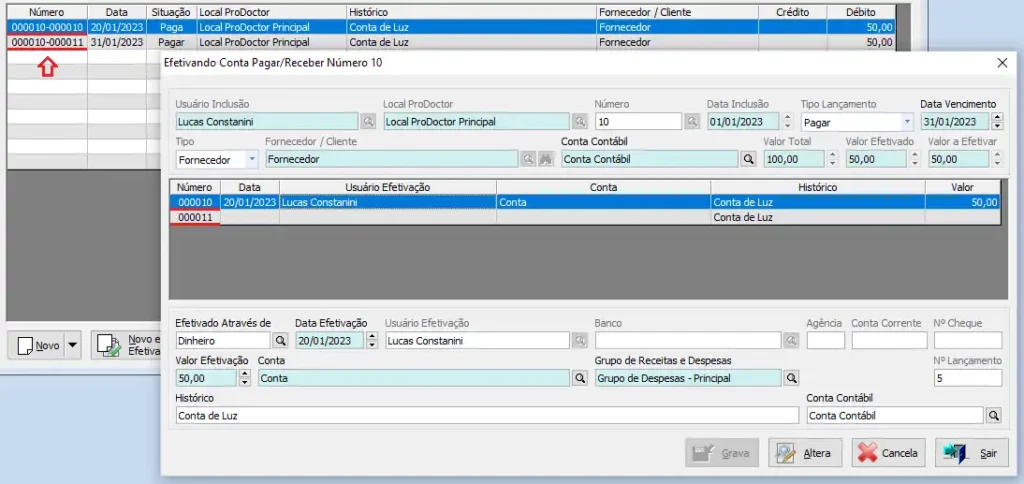This screenshot has width=1024, height=484.
Task: Click Usuário Efetivação column header
Action: (x=387, y=187)
